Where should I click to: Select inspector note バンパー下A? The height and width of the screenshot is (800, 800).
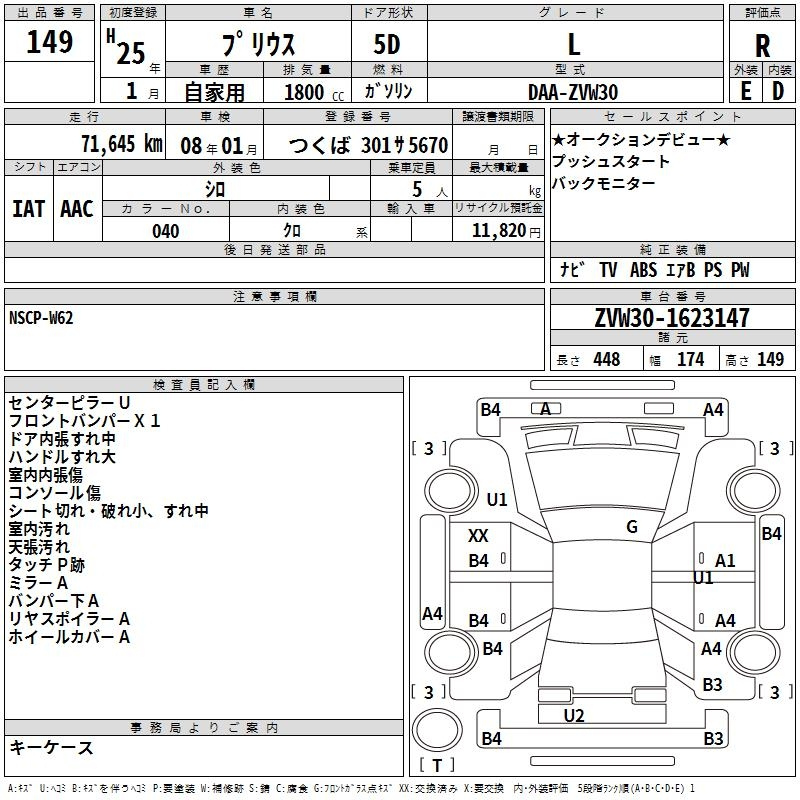coord(54,601)
